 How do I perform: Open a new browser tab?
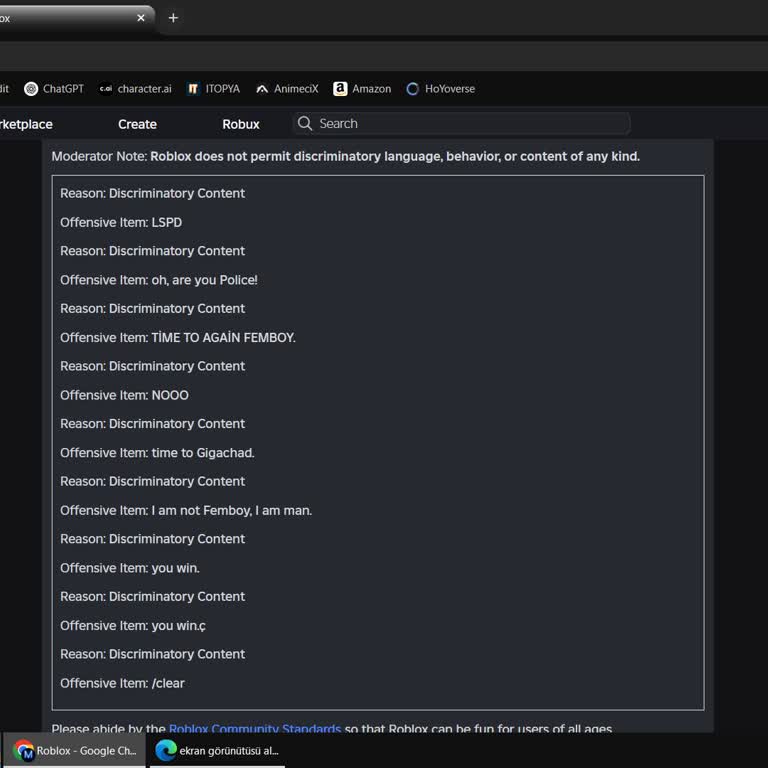click(173, 18)
